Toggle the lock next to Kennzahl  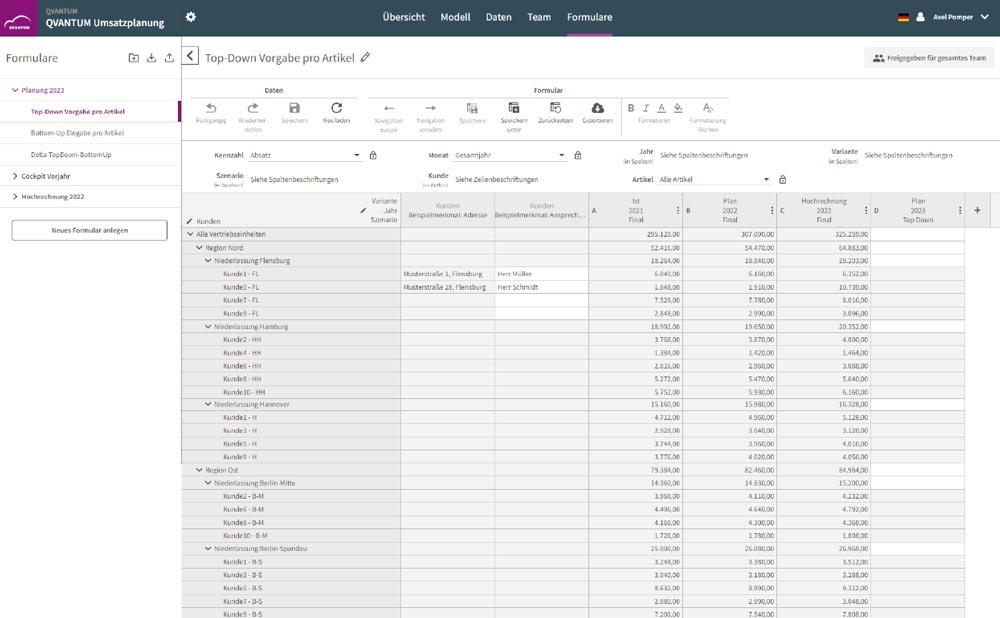point(373,155)
